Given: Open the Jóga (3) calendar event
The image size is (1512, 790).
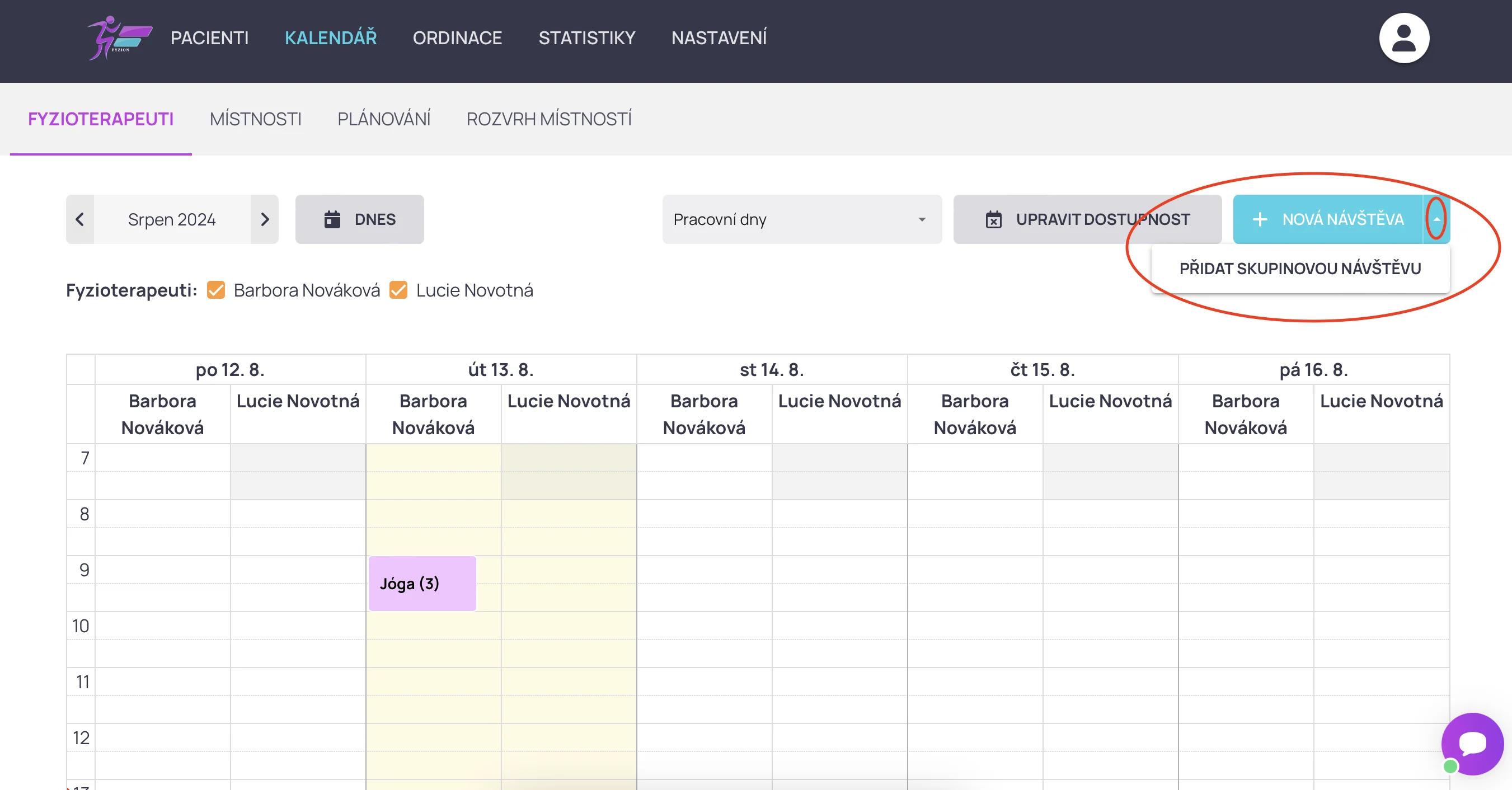Looking at the screenshot, I should (421, 584).
